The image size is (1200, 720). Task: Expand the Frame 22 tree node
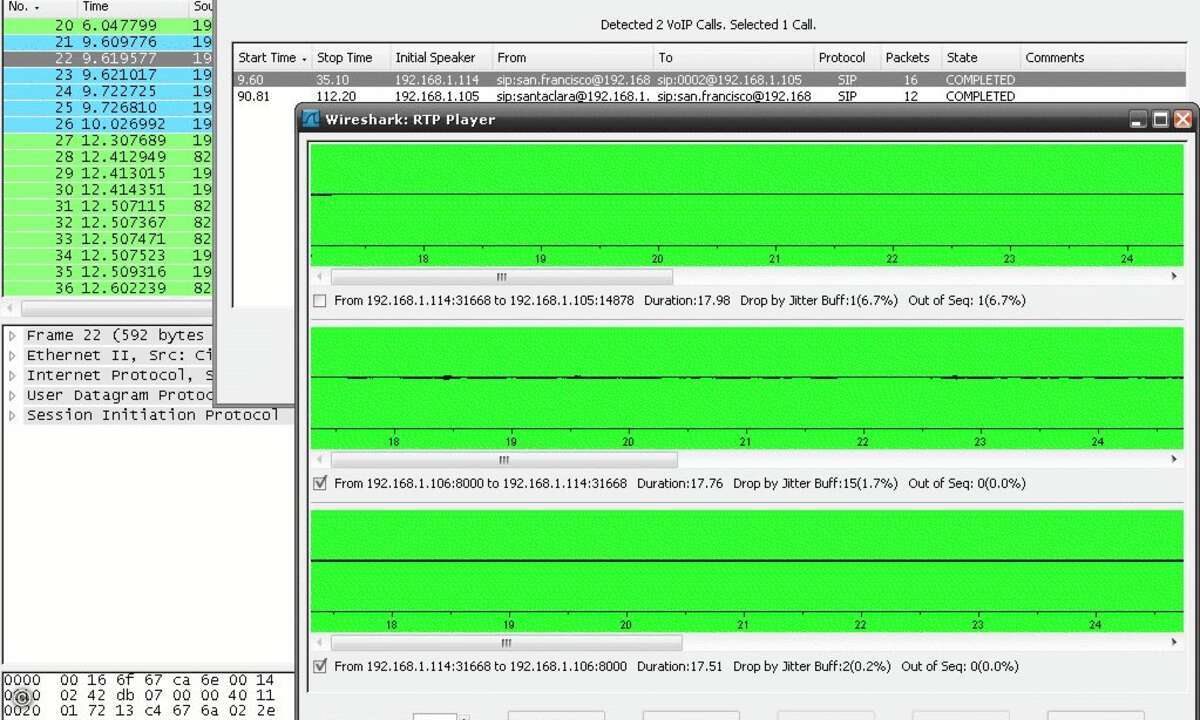pos(12,336)
